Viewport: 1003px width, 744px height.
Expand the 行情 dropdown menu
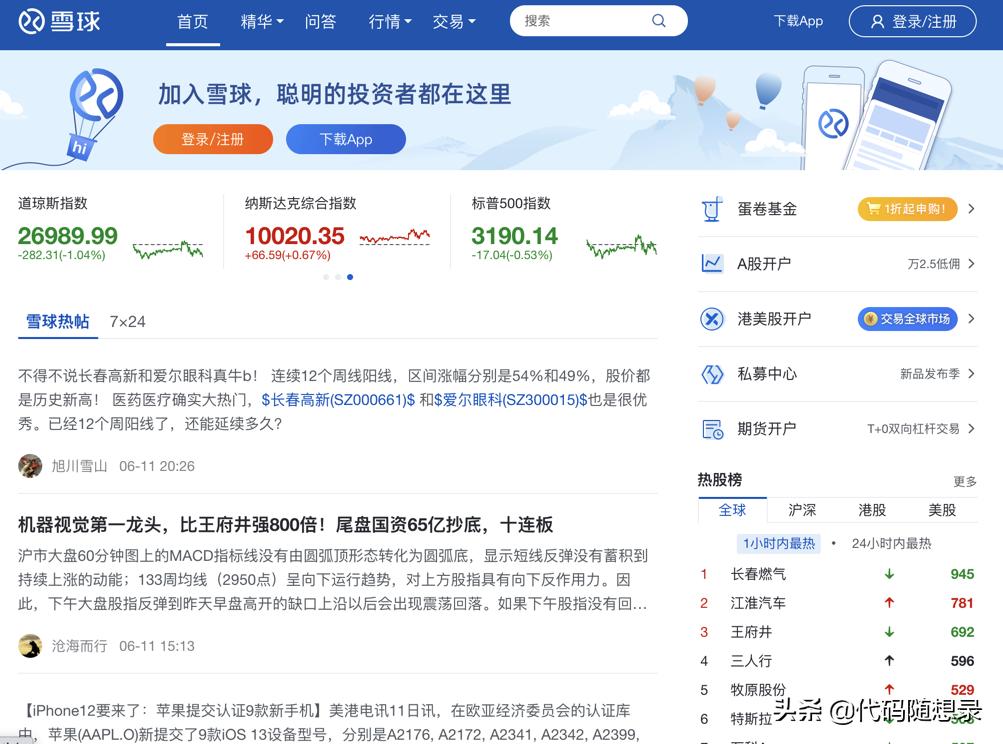point(388,21)
